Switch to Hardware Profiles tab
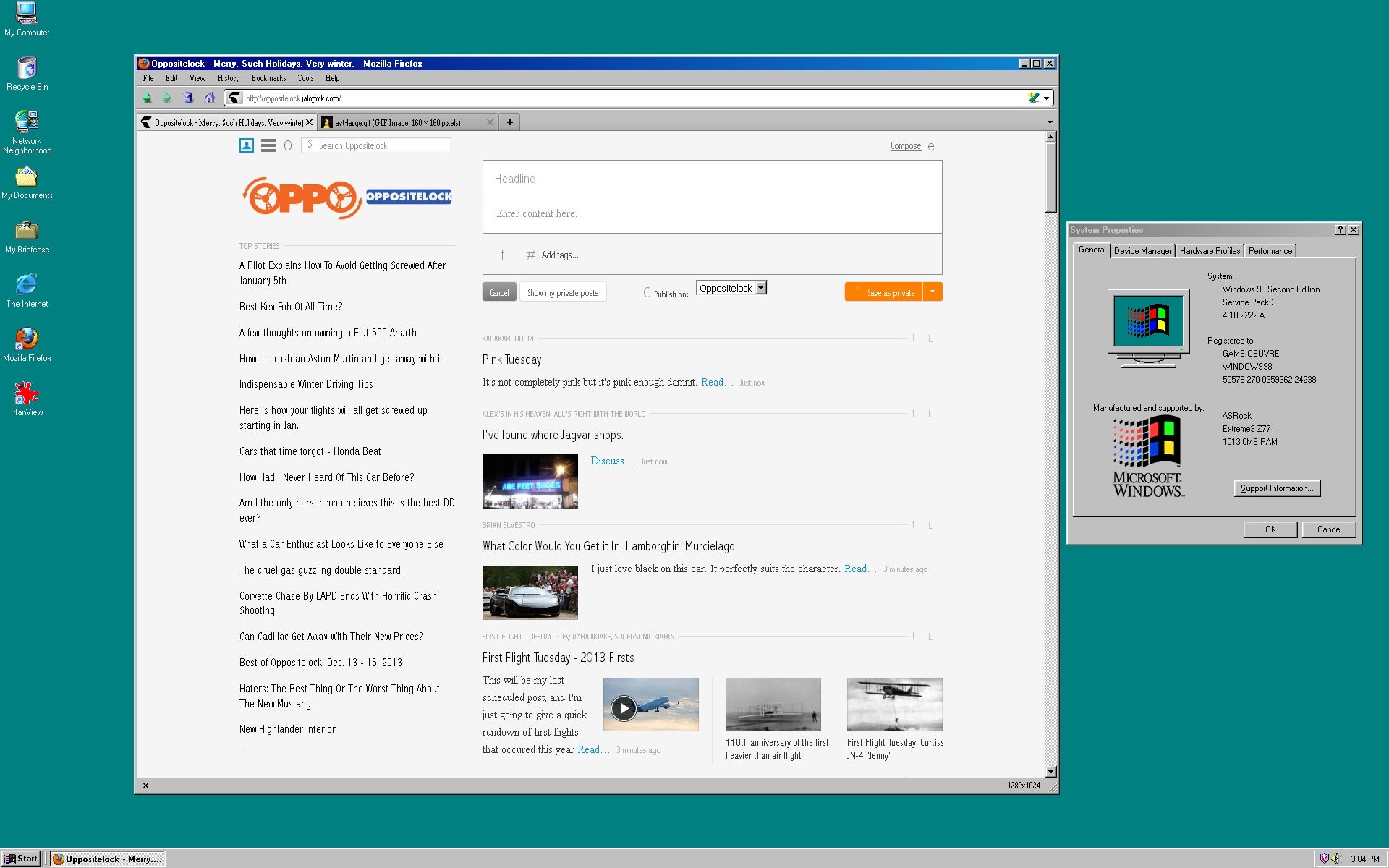Image resolution: width=1389 pixels, height=868 pixels. point(1210,251)
